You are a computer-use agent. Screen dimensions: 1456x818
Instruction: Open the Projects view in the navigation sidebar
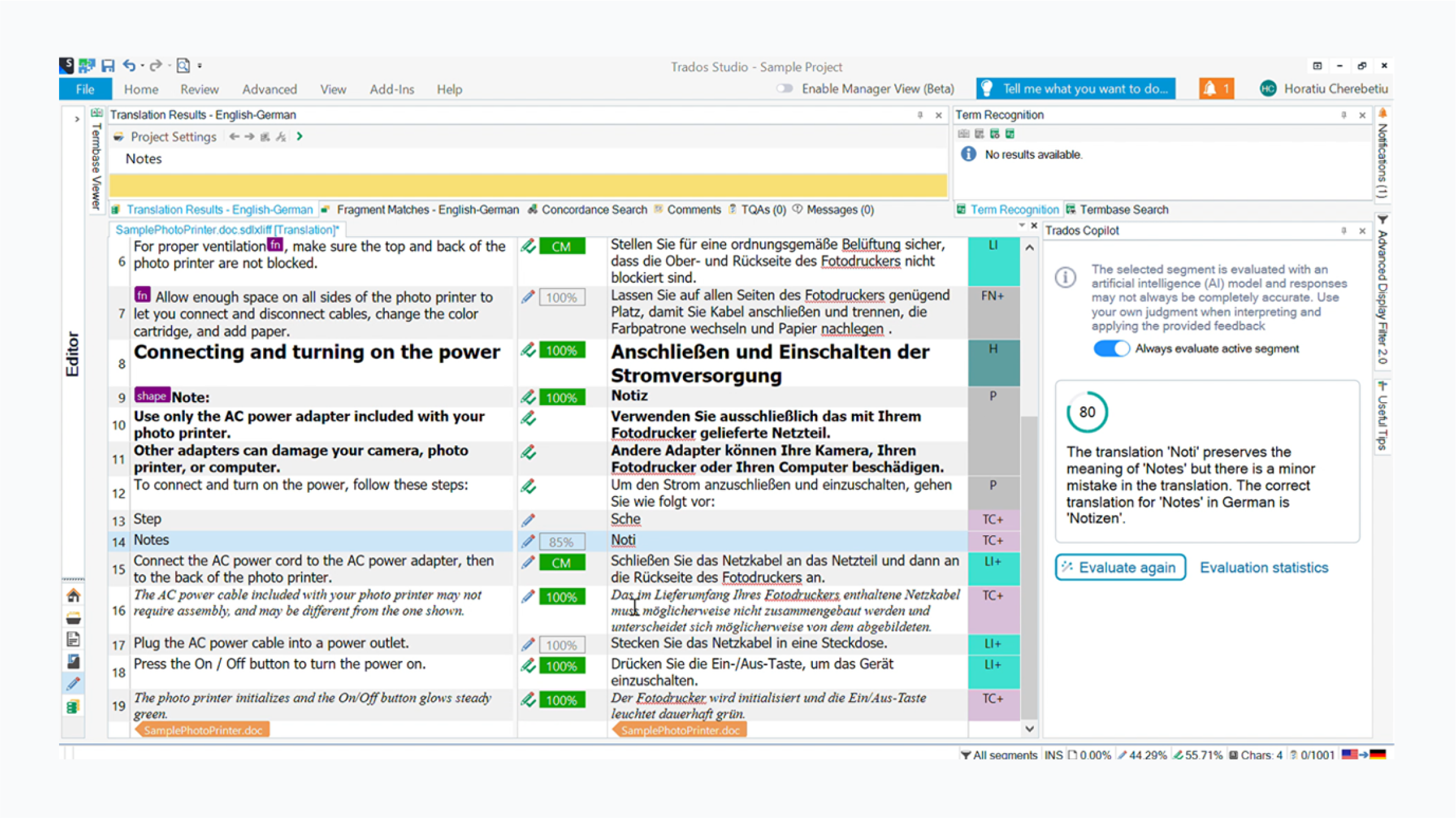pos(73,616)
